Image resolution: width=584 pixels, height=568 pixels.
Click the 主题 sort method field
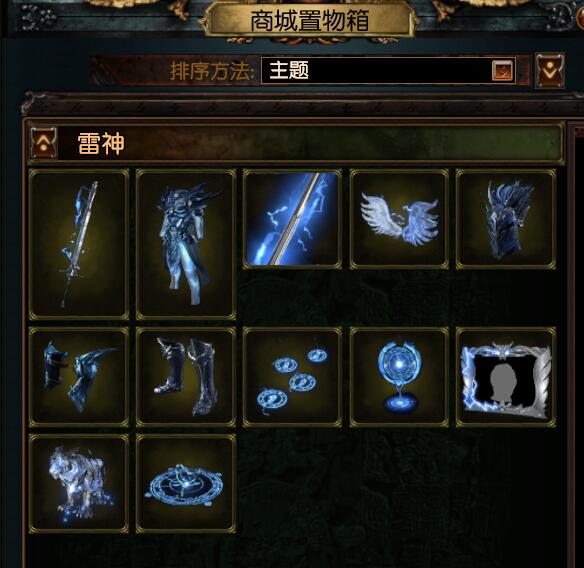pyautogui.click(x=388, y=70)
